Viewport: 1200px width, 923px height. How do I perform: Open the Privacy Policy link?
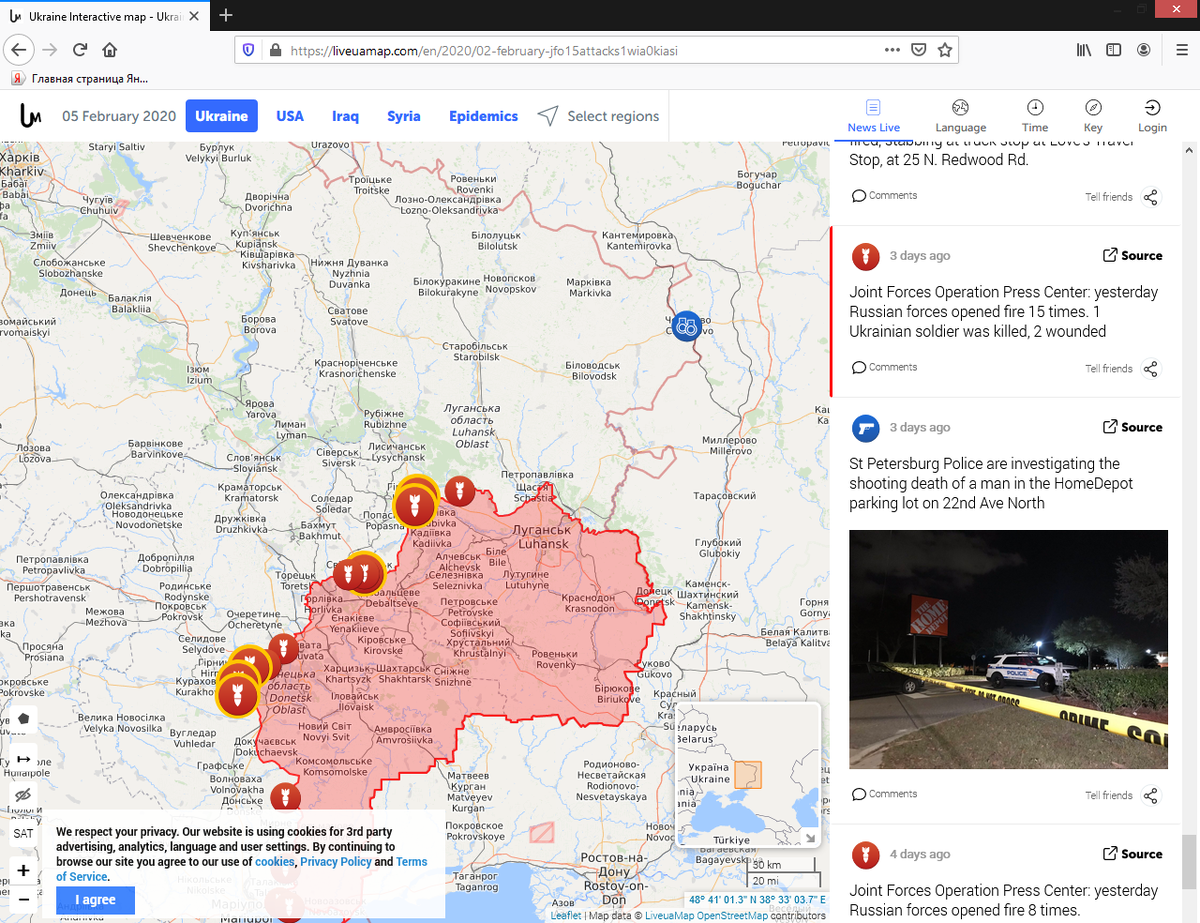coord(336,861)
